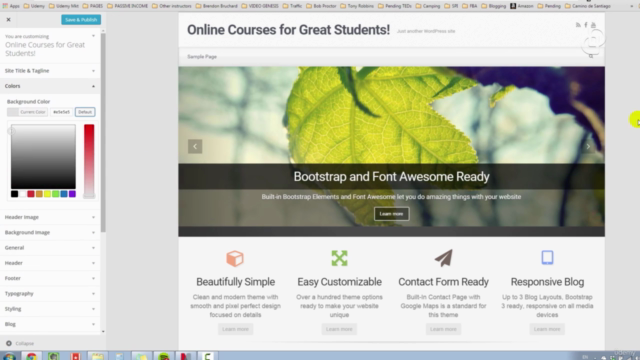Expand the Blog section
640x360 pixels.
pyautogui.click(x=50, y=324)
